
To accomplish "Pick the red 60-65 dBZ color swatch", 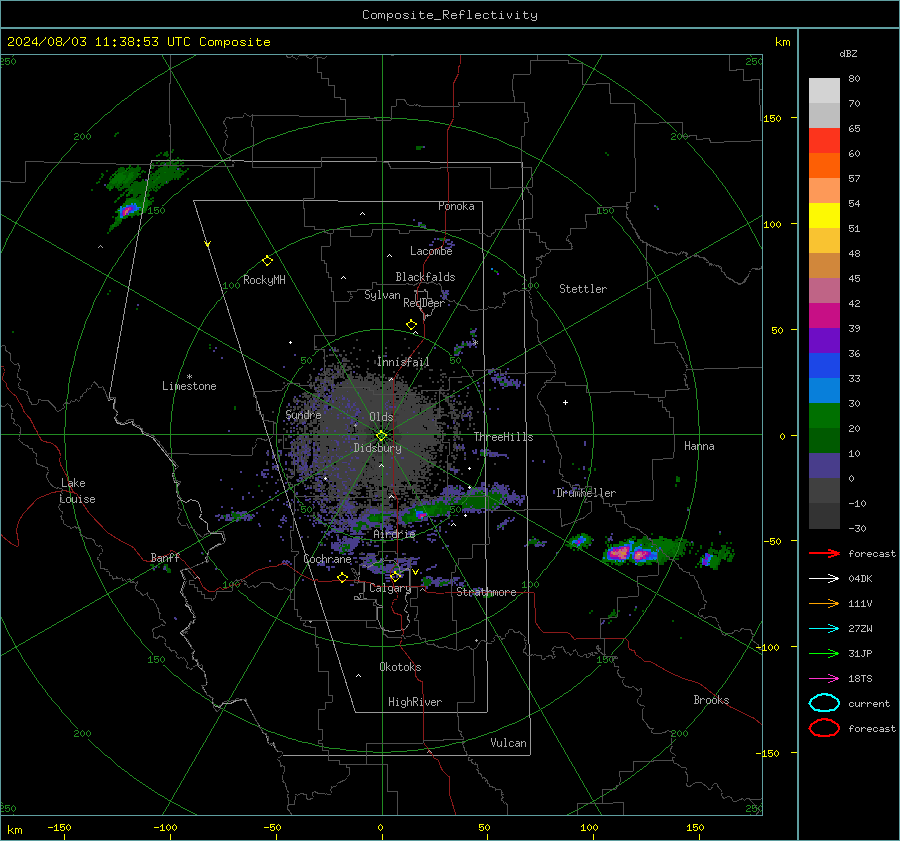I will pos(824,141).
